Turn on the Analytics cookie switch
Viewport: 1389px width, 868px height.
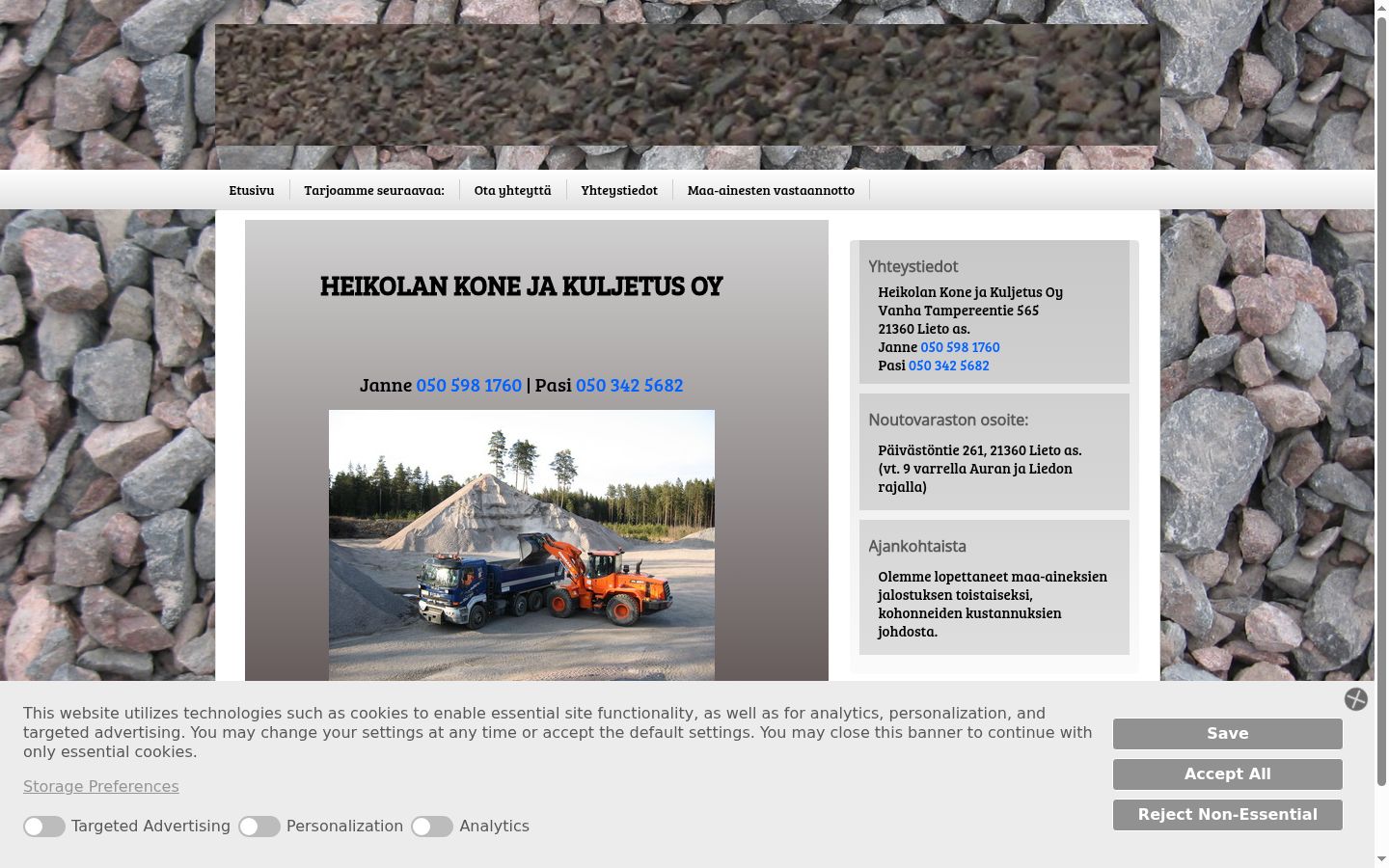(432, 827)
